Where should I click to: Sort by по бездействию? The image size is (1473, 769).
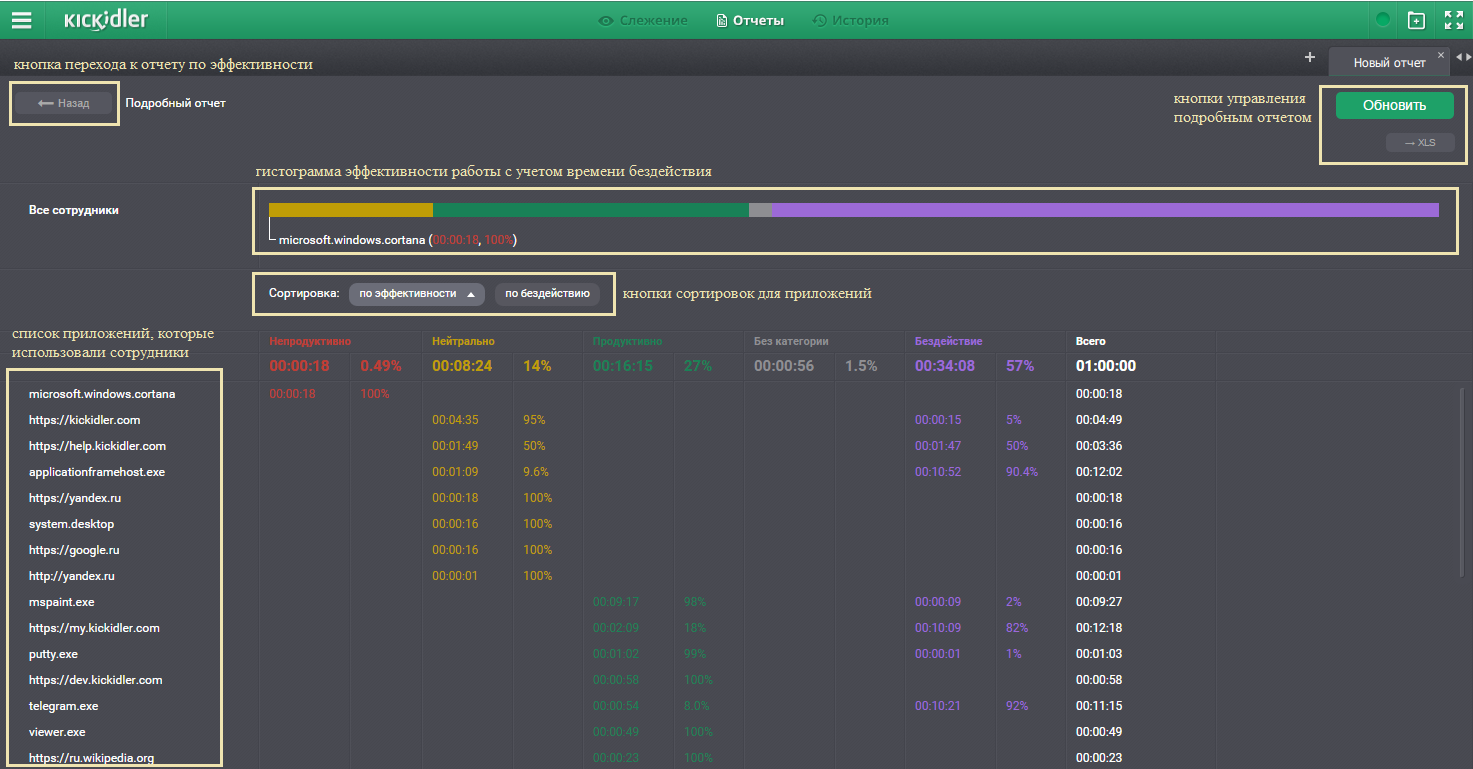(547, 294)
